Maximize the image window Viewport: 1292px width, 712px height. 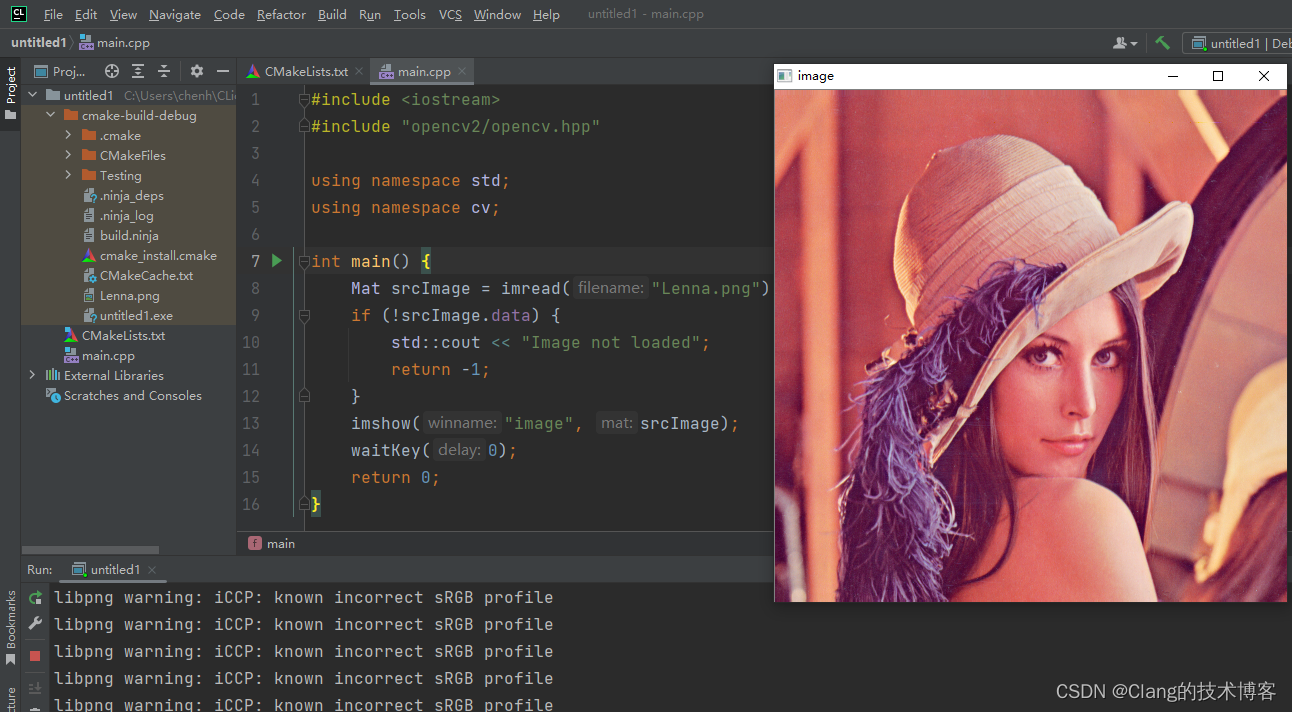click(1218, 76)
